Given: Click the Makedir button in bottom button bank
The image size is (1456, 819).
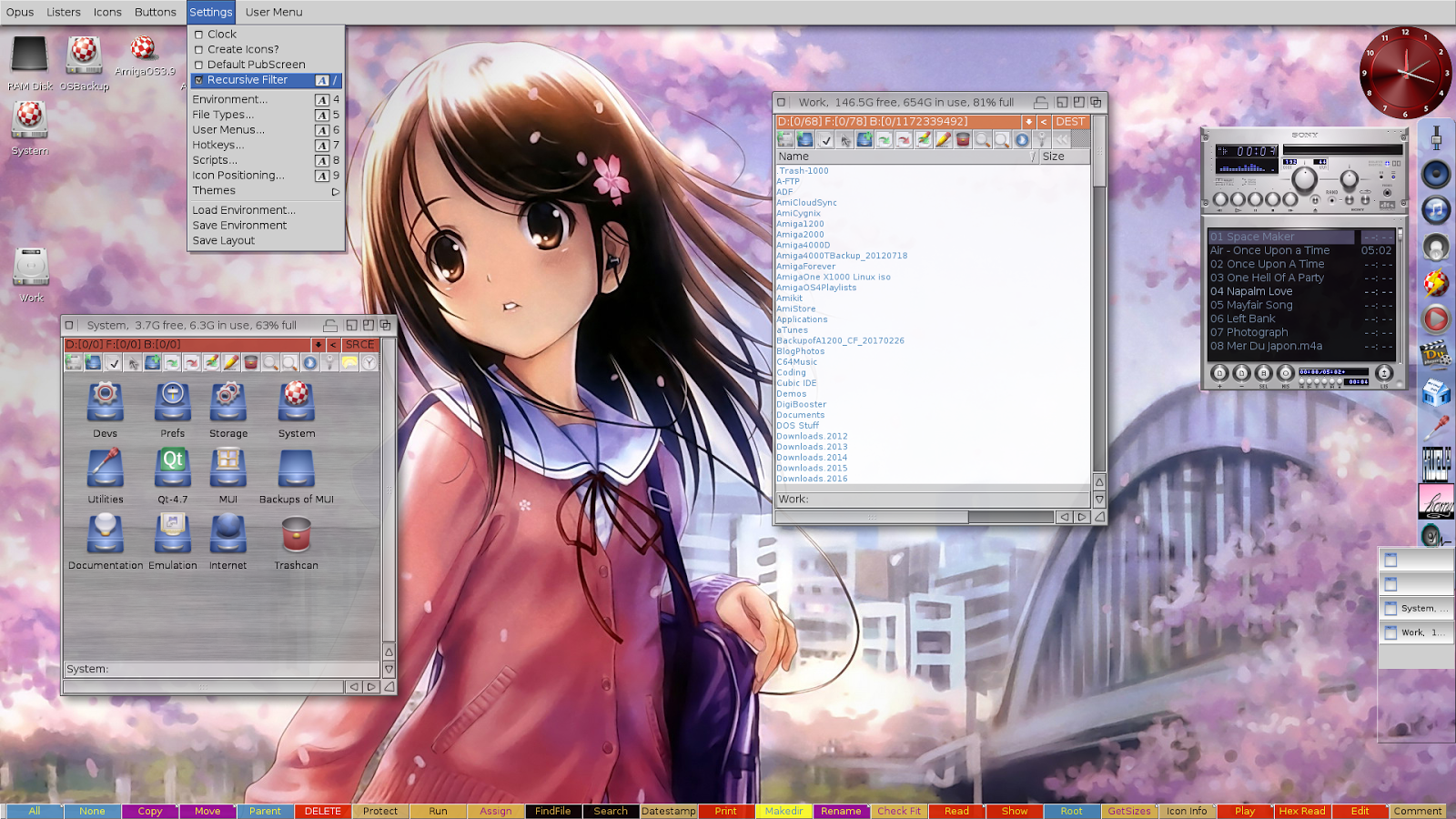Looking at the screenshot, I should 784,811.
